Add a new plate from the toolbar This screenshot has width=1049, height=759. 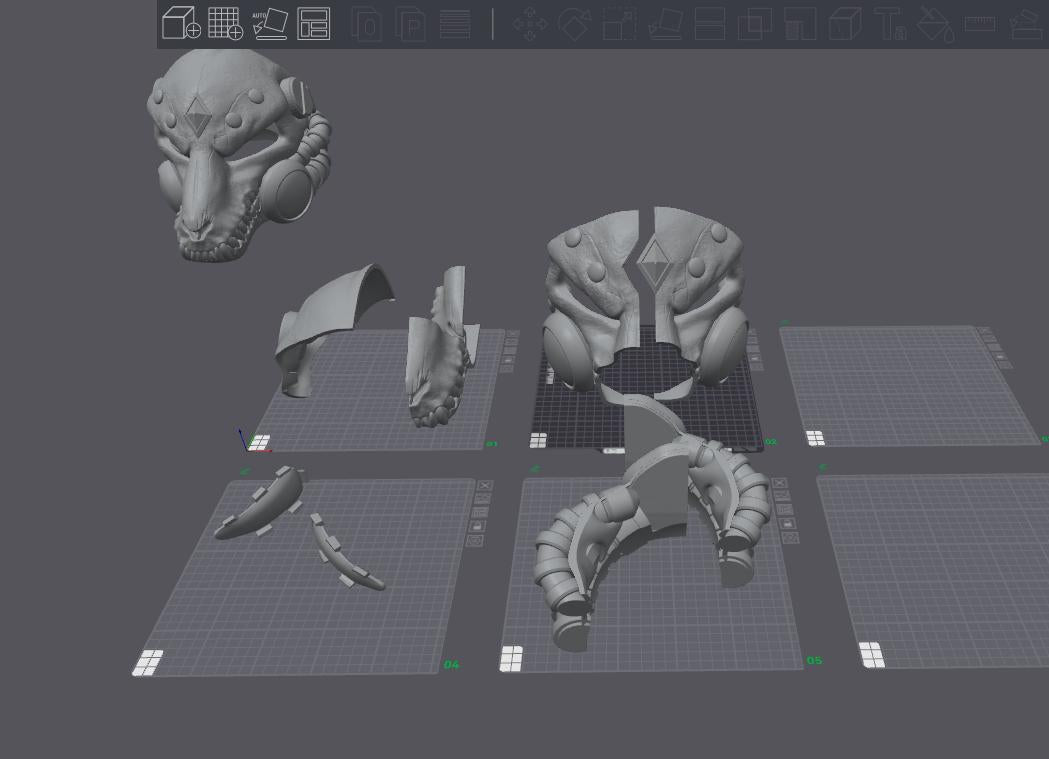[225, 23]
